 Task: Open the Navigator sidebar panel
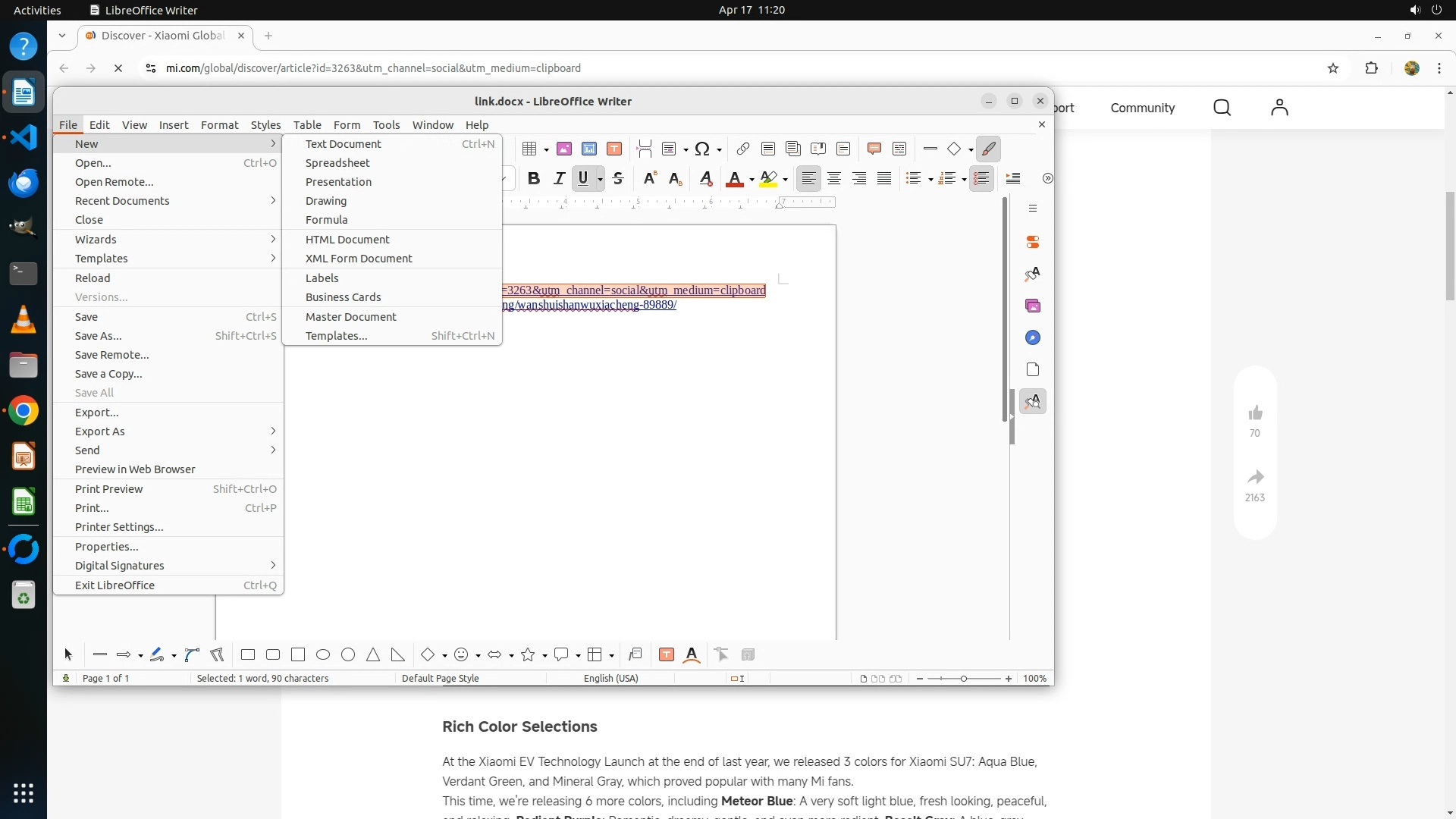pyautogui.click(x=1032, y=337)
